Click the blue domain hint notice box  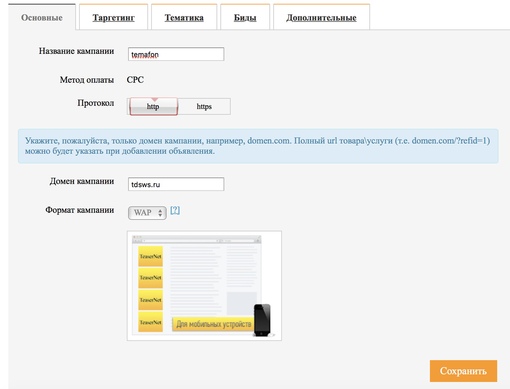point(258,146)
